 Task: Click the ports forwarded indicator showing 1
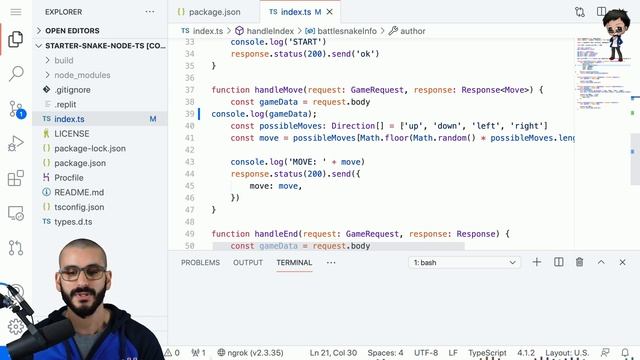198,352
